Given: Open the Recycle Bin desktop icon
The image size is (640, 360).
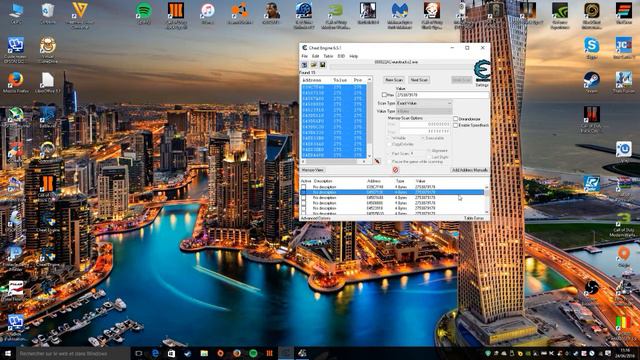Looking at the screenshot, I should coord(48,13).
